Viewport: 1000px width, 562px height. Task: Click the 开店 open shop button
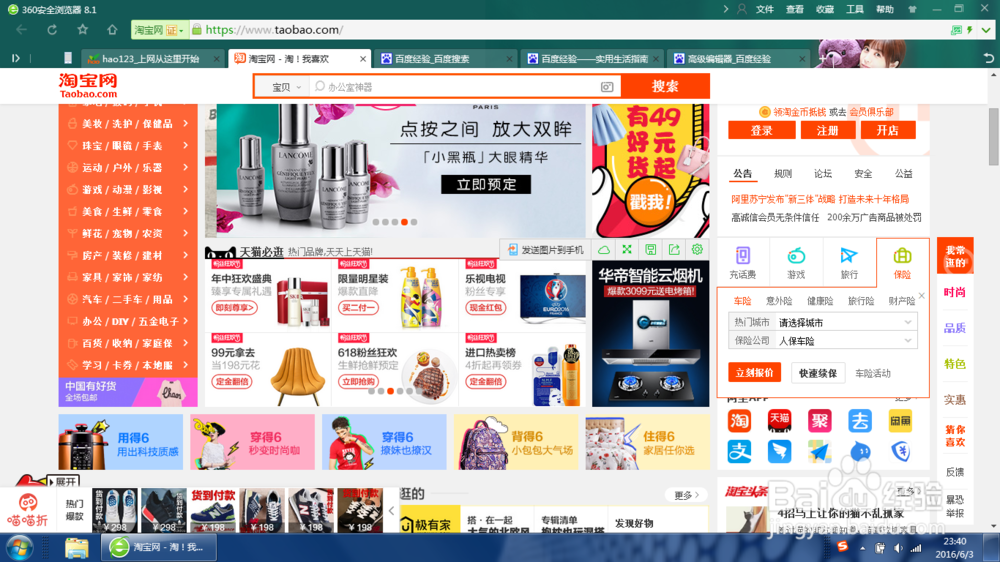[x=888, y=131]
